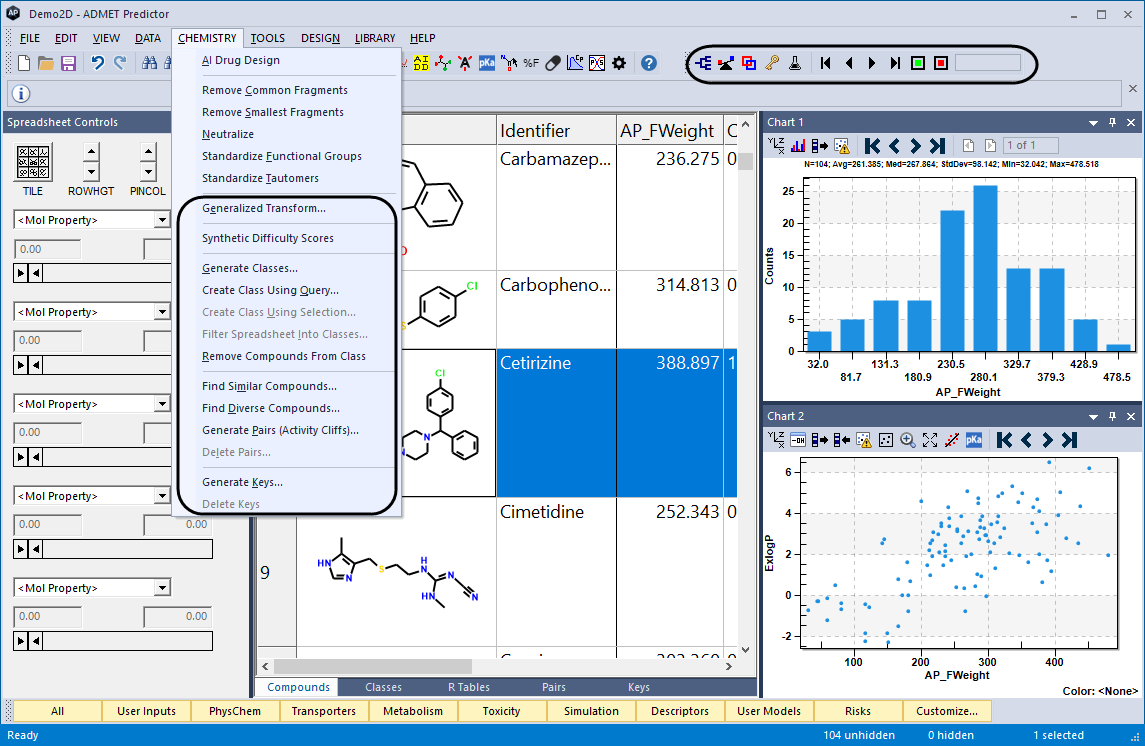Toggle the pin on the Chart 2 panel
Image resolution: width=1145 pixels, height=746 pixels.
coord(1112,416)
